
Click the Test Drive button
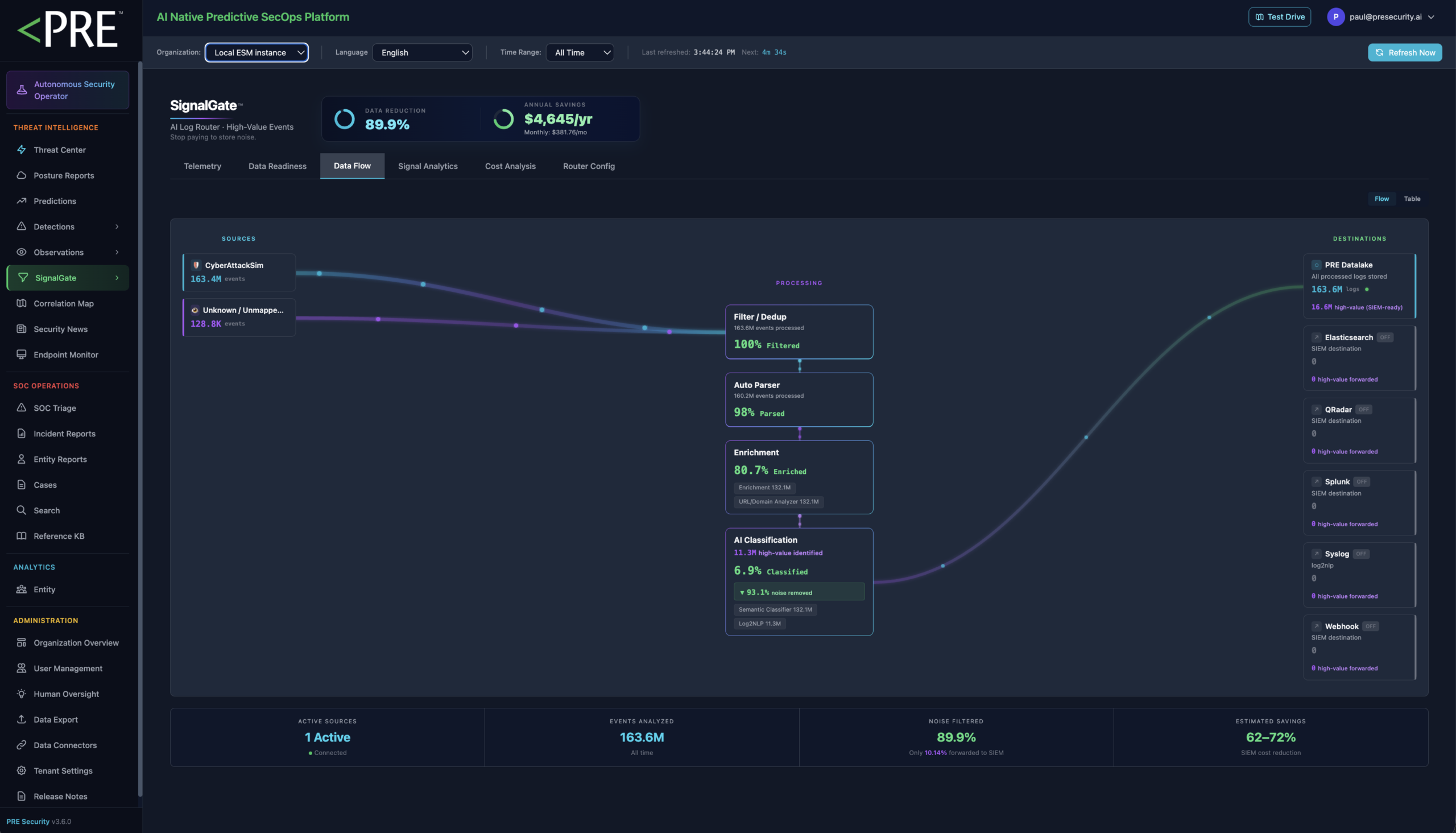[1279, 17]
